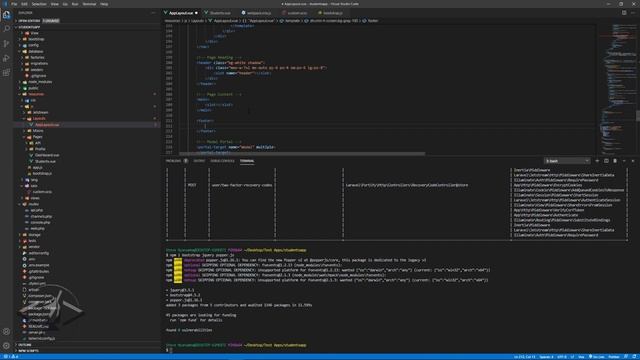Viewport: 640px width, 360px height.
Task: Switch to the custom.scss editor tab
Action: click(x=297, y=13)
